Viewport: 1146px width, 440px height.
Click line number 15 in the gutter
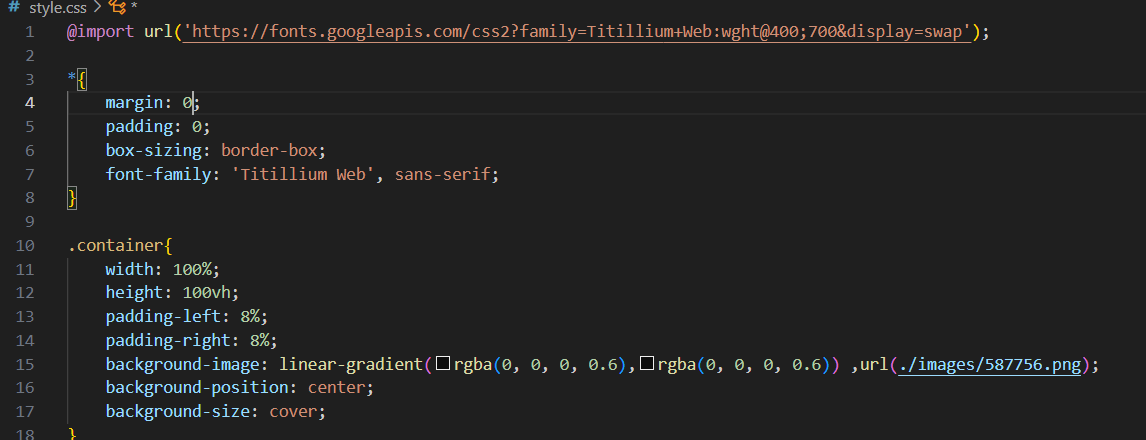pos(26,365)
